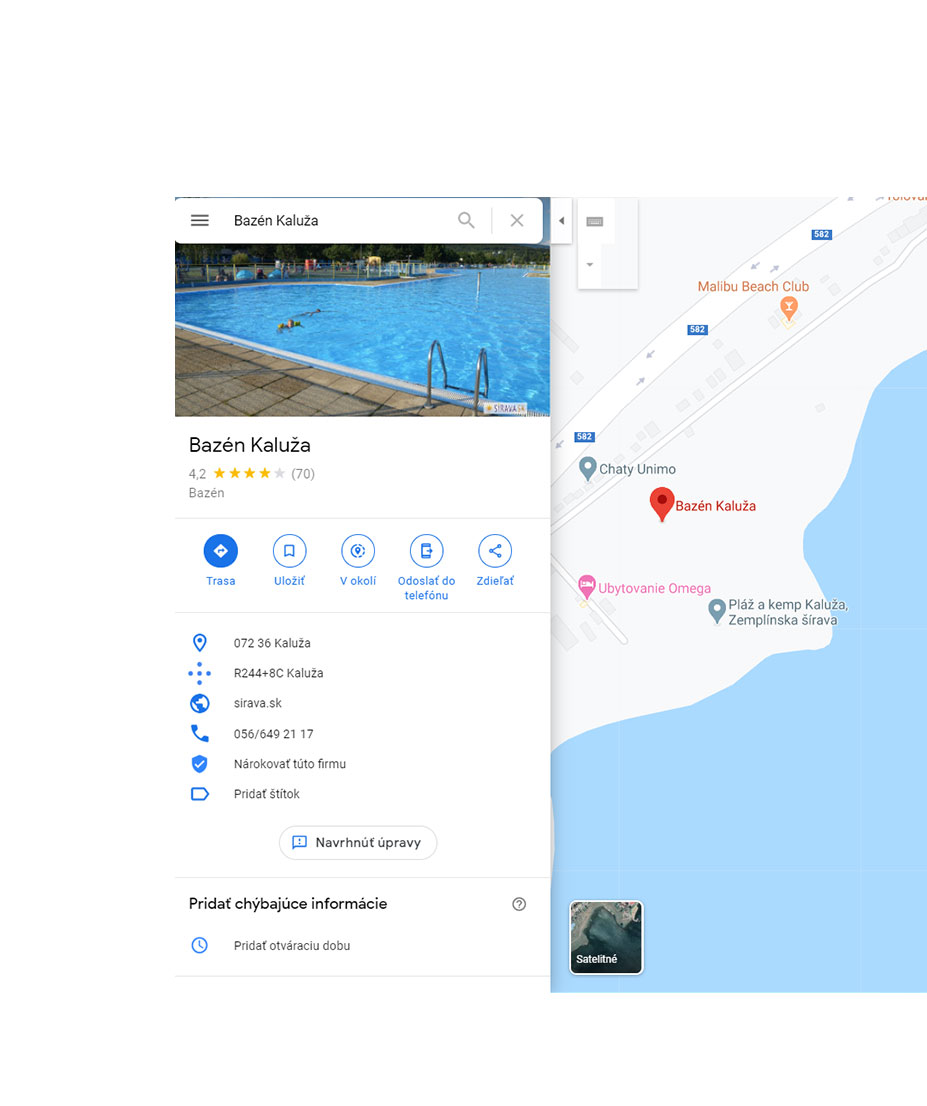Open the (70) reviews count
This screenshot has width=927, height=1106.
[x=303, y=474]
